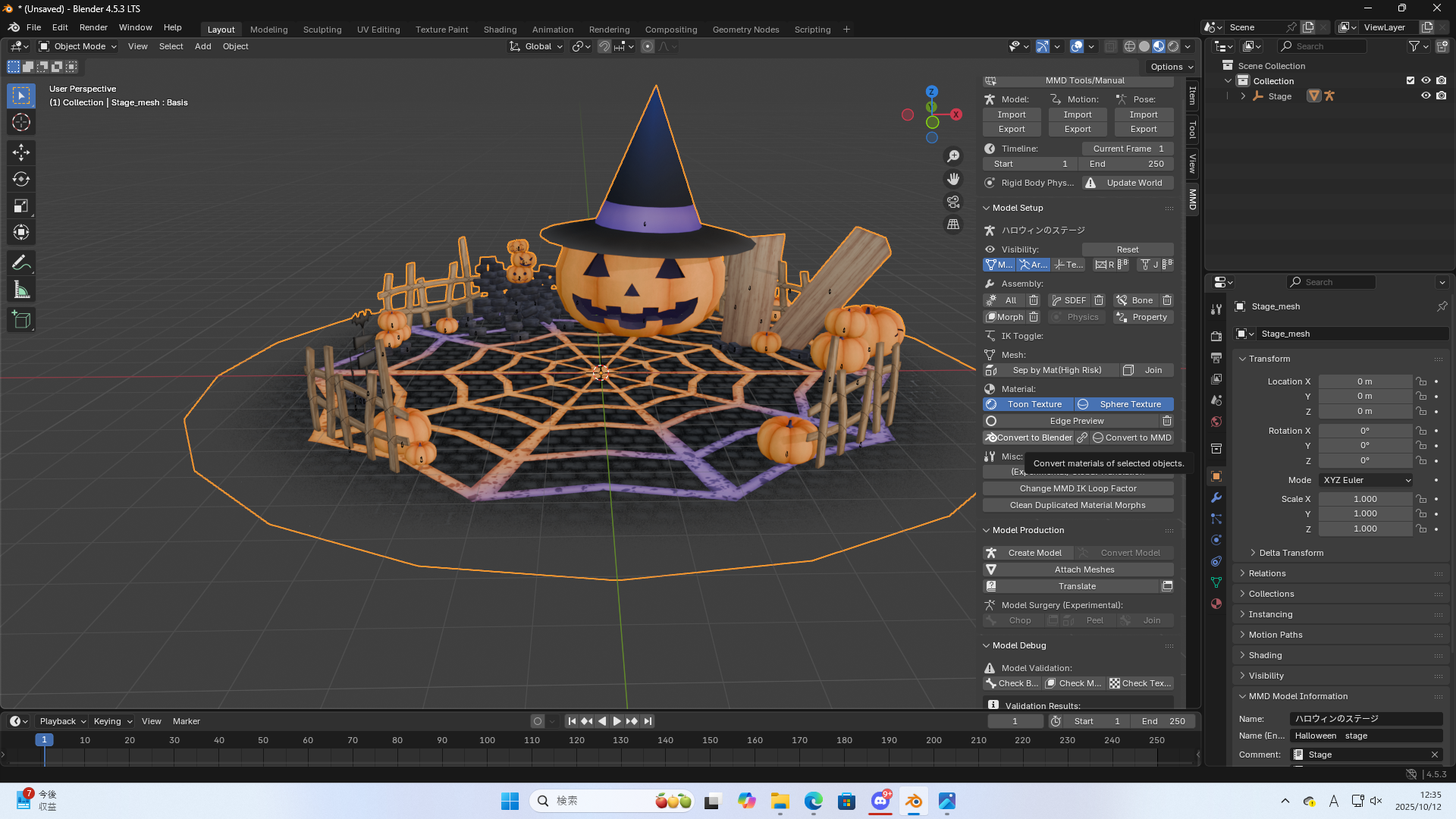Adjust the Scale X value slider
1456x819 pixels.
pyautogui.click(x=1365, y=499)
